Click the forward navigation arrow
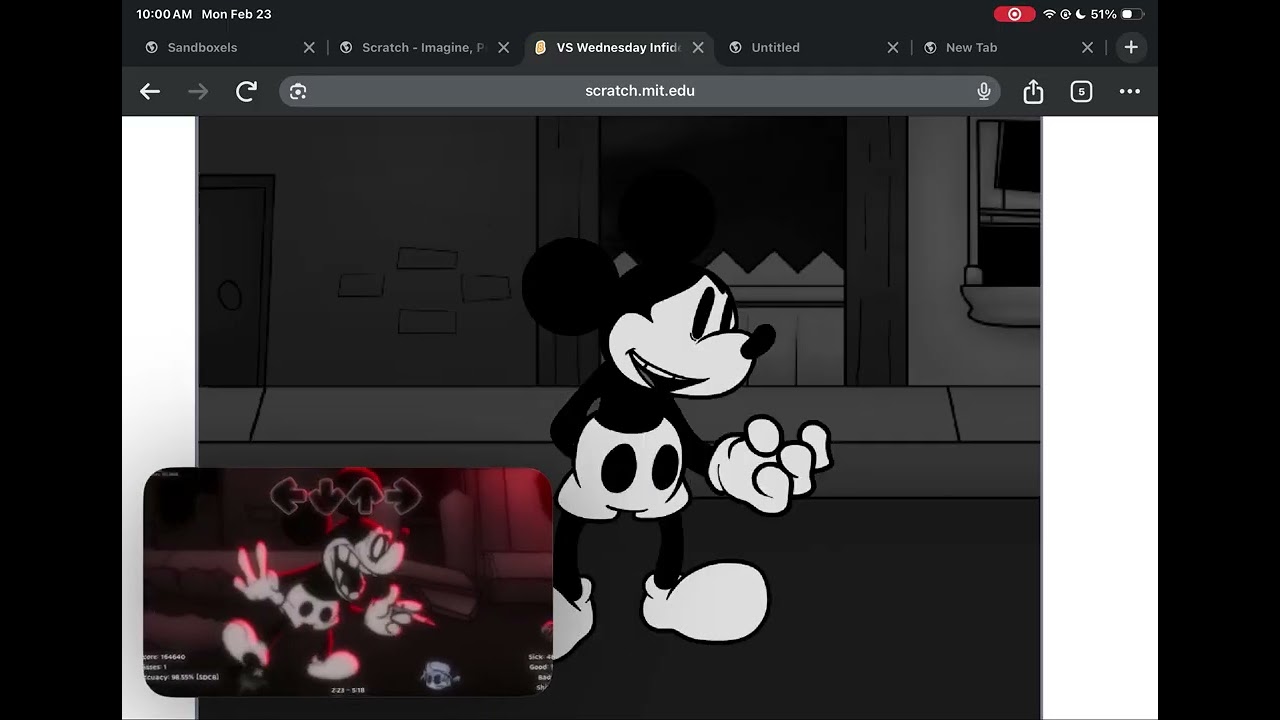 tap(198, 92)
